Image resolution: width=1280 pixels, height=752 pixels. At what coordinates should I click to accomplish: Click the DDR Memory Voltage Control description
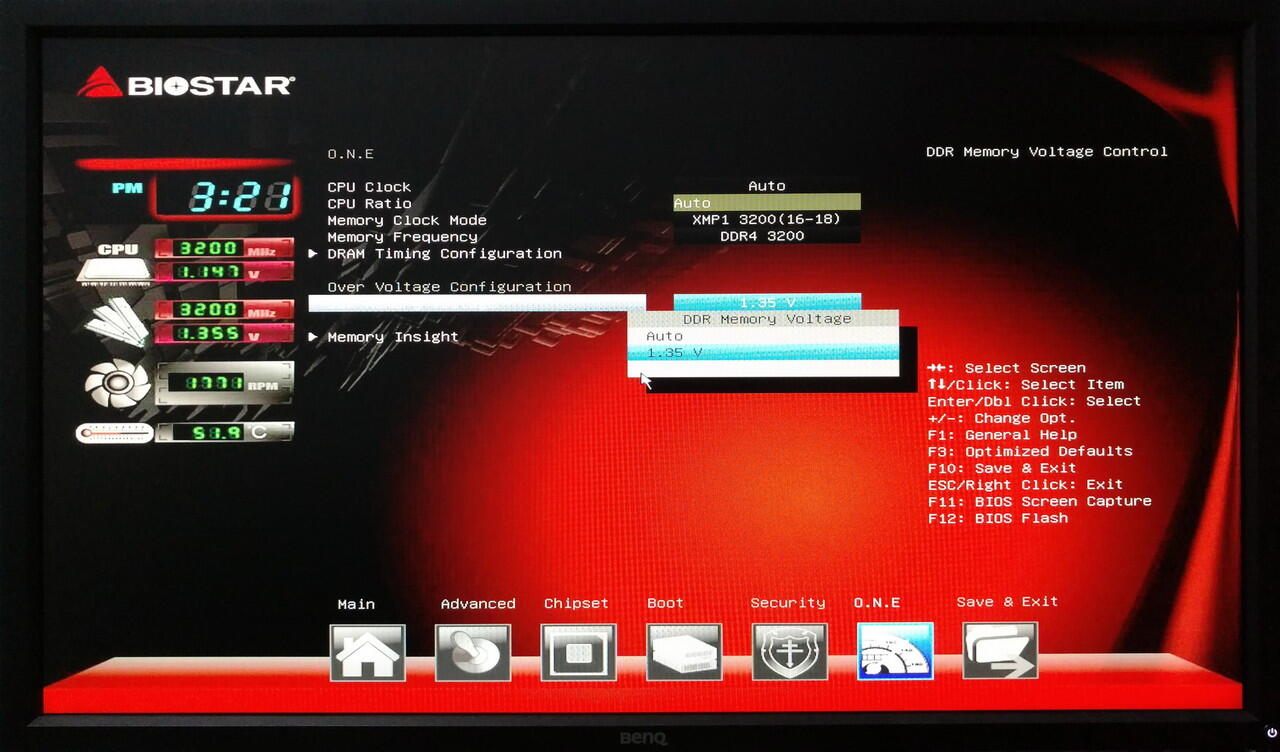click(x=1047, y=152)
